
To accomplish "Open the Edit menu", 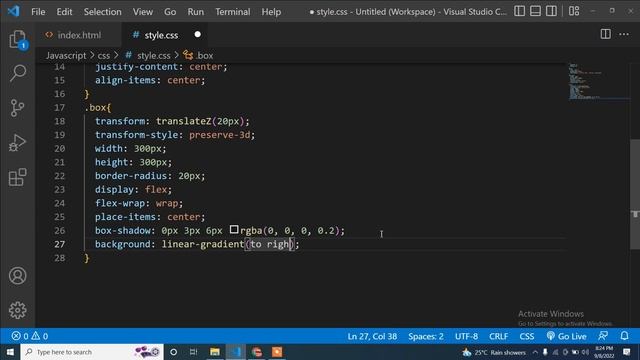I will [x=64, y=12].
